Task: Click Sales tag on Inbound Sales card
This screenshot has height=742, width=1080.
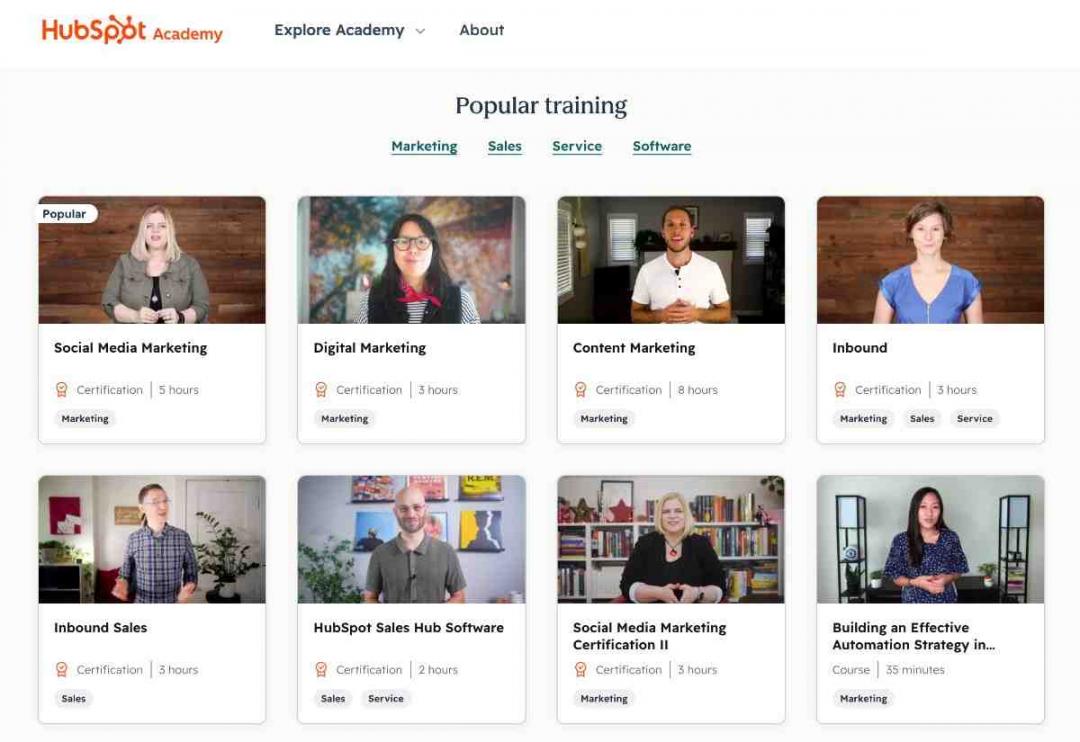Action: coord(74,698)
